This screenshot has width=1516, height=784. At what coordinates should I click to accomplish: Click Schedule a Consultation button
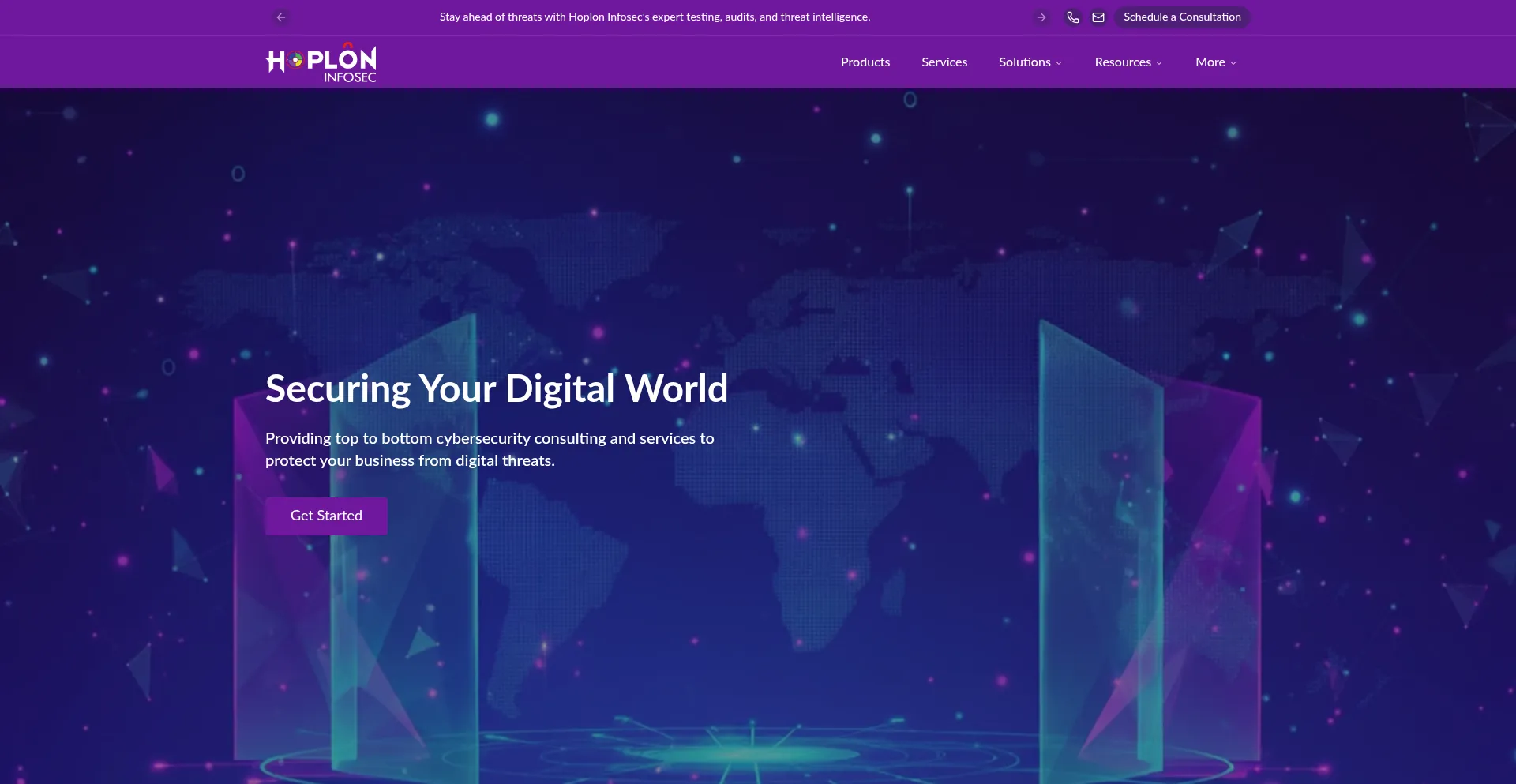pyautogui.click(x=1182, y=17)
